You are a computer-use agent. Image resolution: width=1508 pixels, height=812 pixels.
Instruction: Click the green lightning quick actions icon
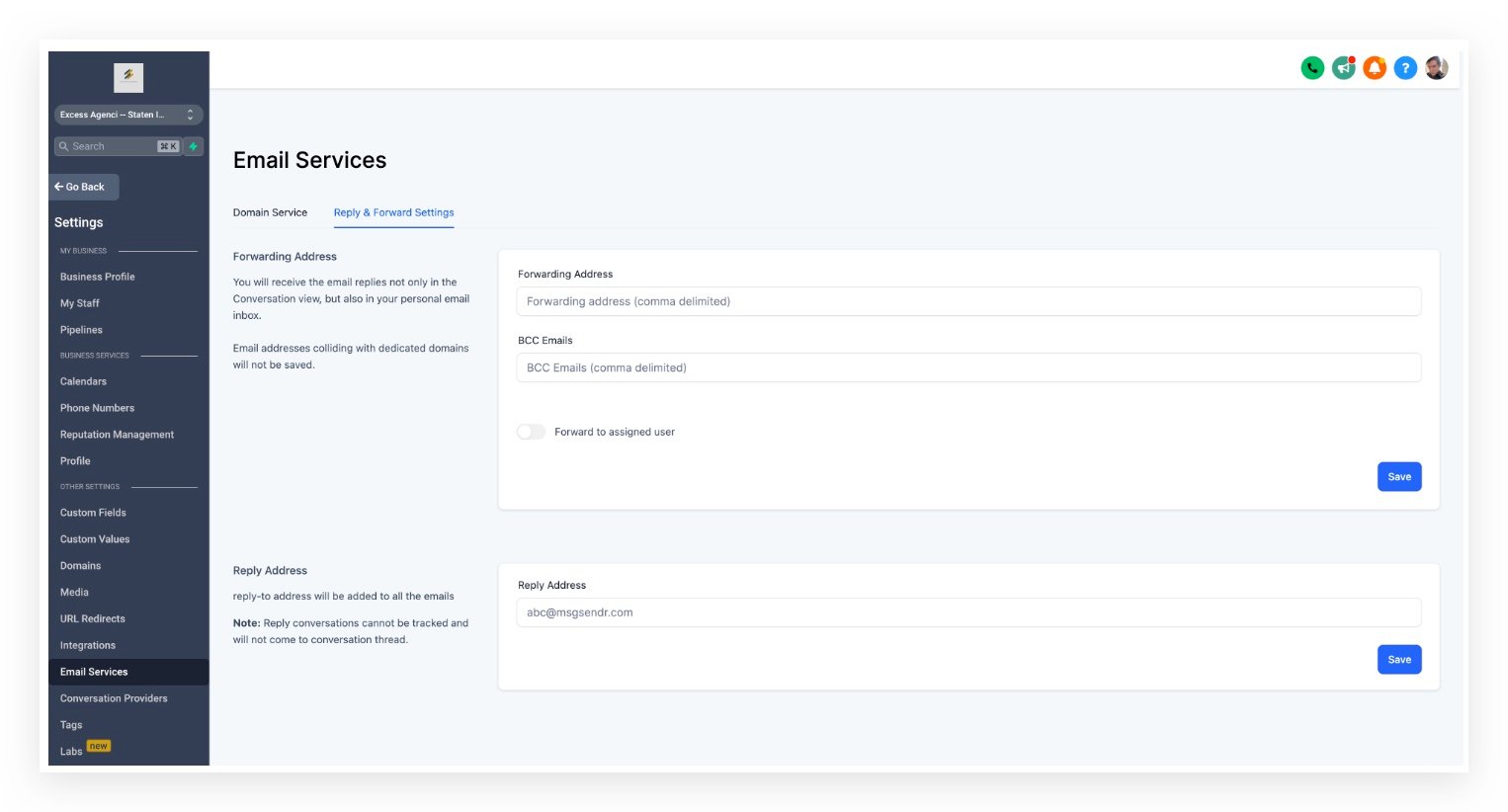[194, 146]
